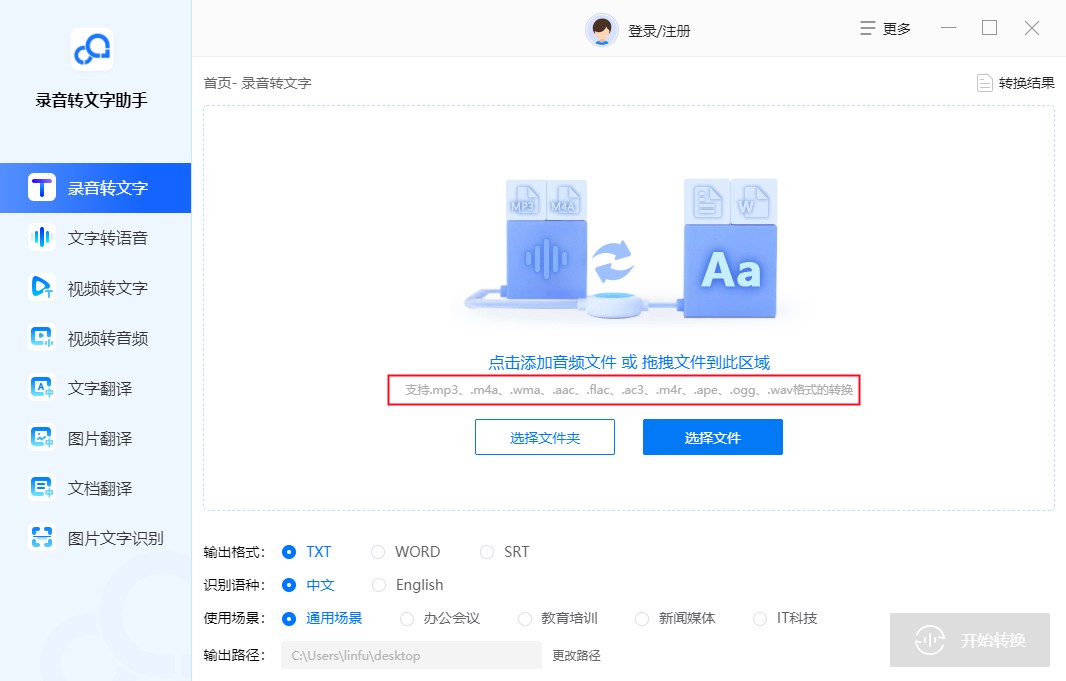Open the 图片翻译 tool
Screen dimensions: 1066x681
pyautogui.click(x=95, y=437)
